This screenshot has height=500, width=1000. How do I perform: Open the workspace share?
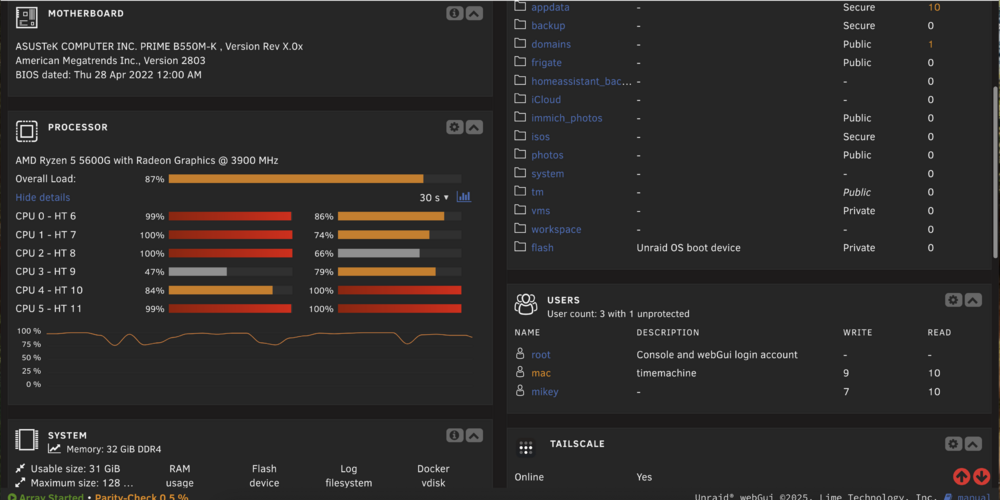[556, 229]
